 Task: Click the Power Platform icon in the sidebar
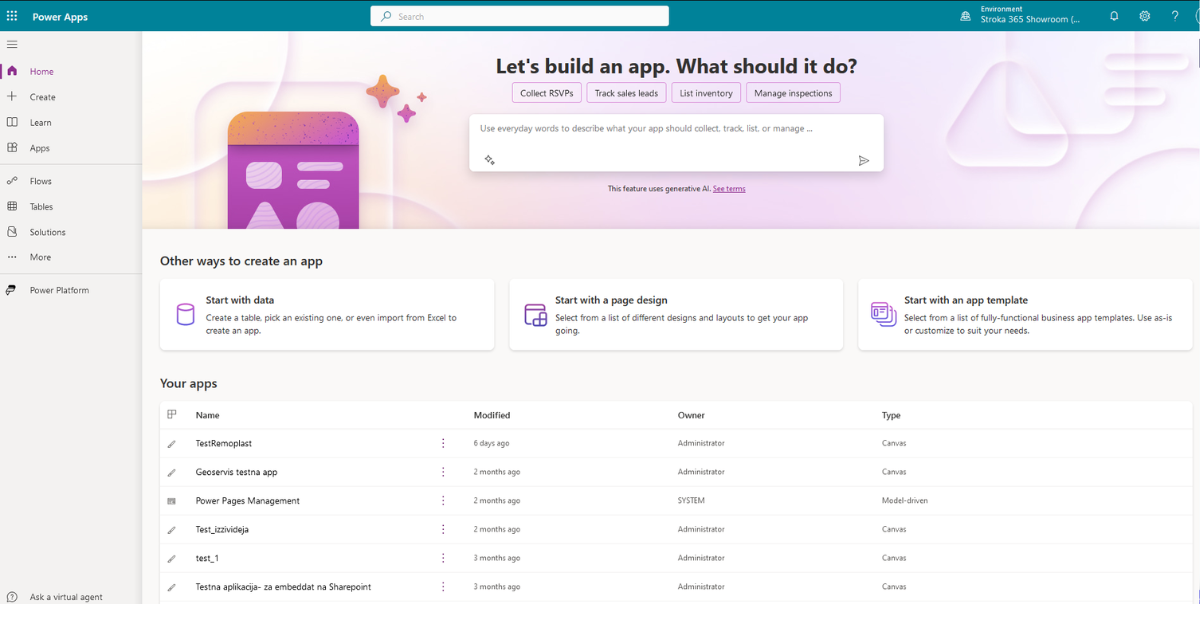coord(12,290)
